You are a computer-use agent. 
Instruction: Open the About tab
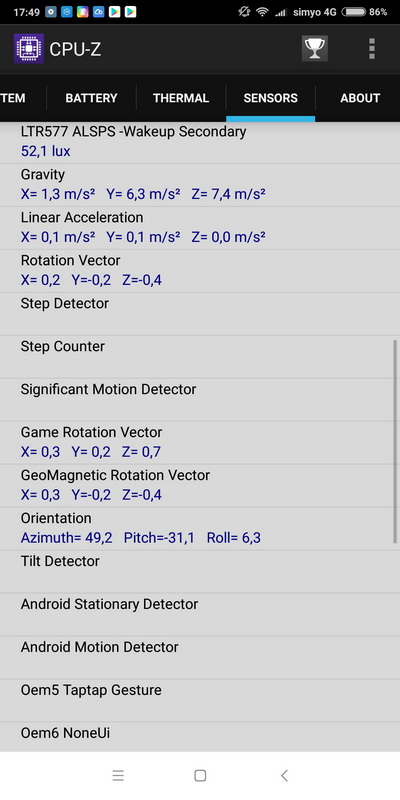(358, 98)
